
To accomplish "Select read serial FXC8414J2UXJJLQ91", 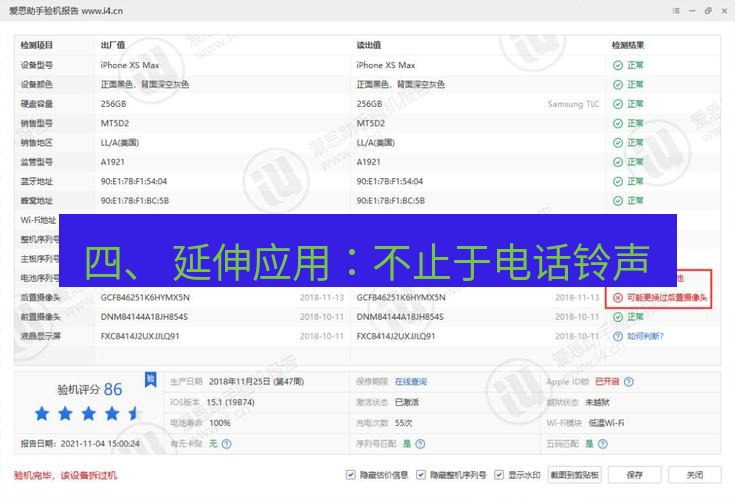I will click(396, 336).
